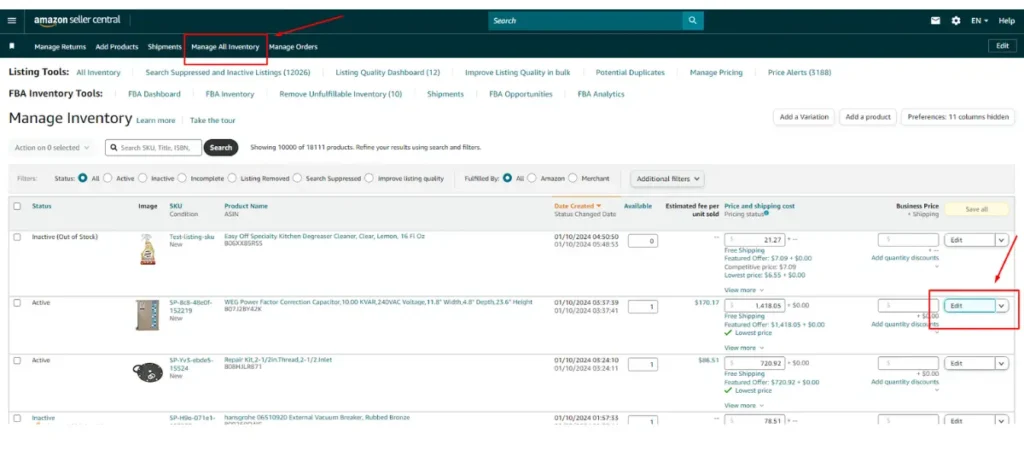Screen dimensions: 1024x457
Task: Select the All status radio button
Action: tap(82, 178)
